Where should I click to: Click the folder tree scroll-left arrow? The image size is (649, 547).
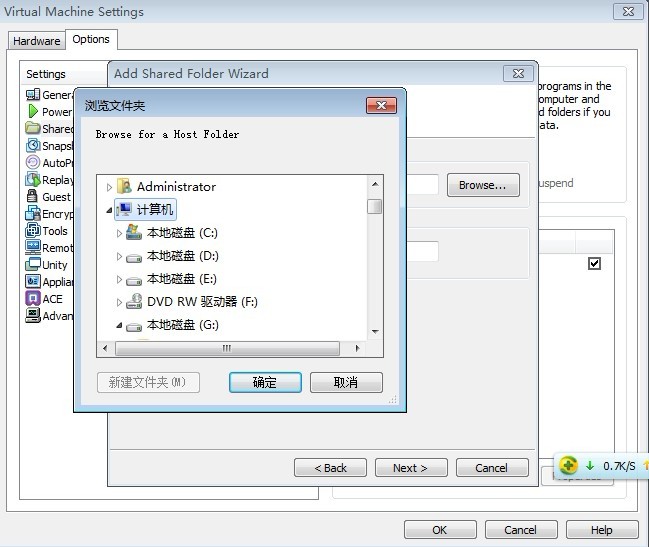(x=105, y=348)
